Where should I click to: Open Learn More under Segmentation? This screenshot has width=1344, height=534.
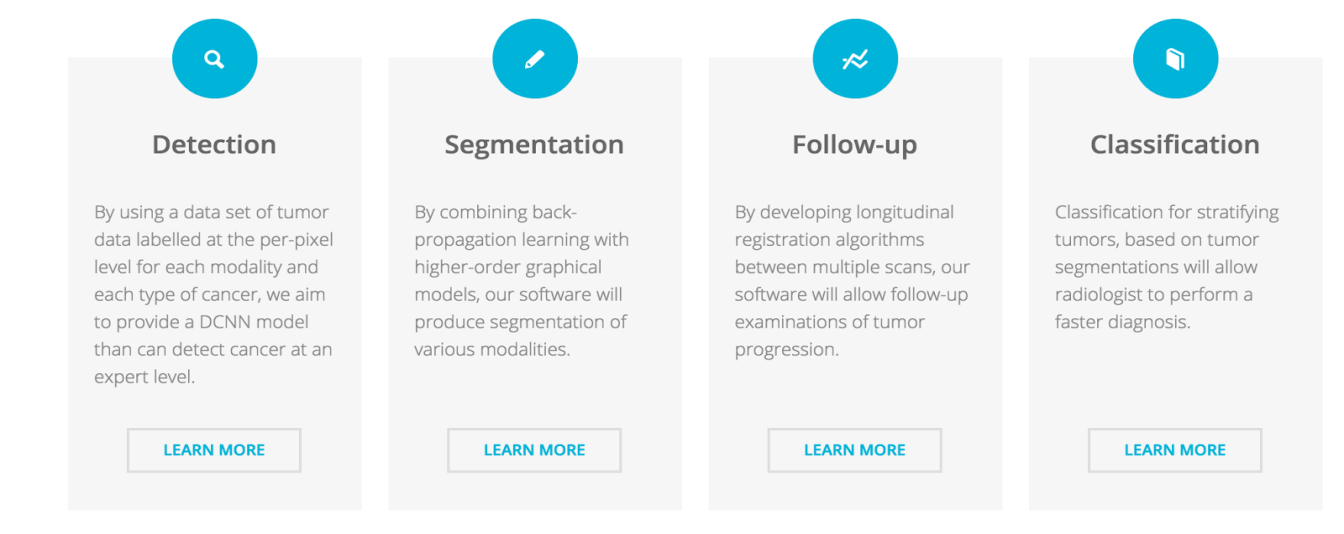(535, 450)
